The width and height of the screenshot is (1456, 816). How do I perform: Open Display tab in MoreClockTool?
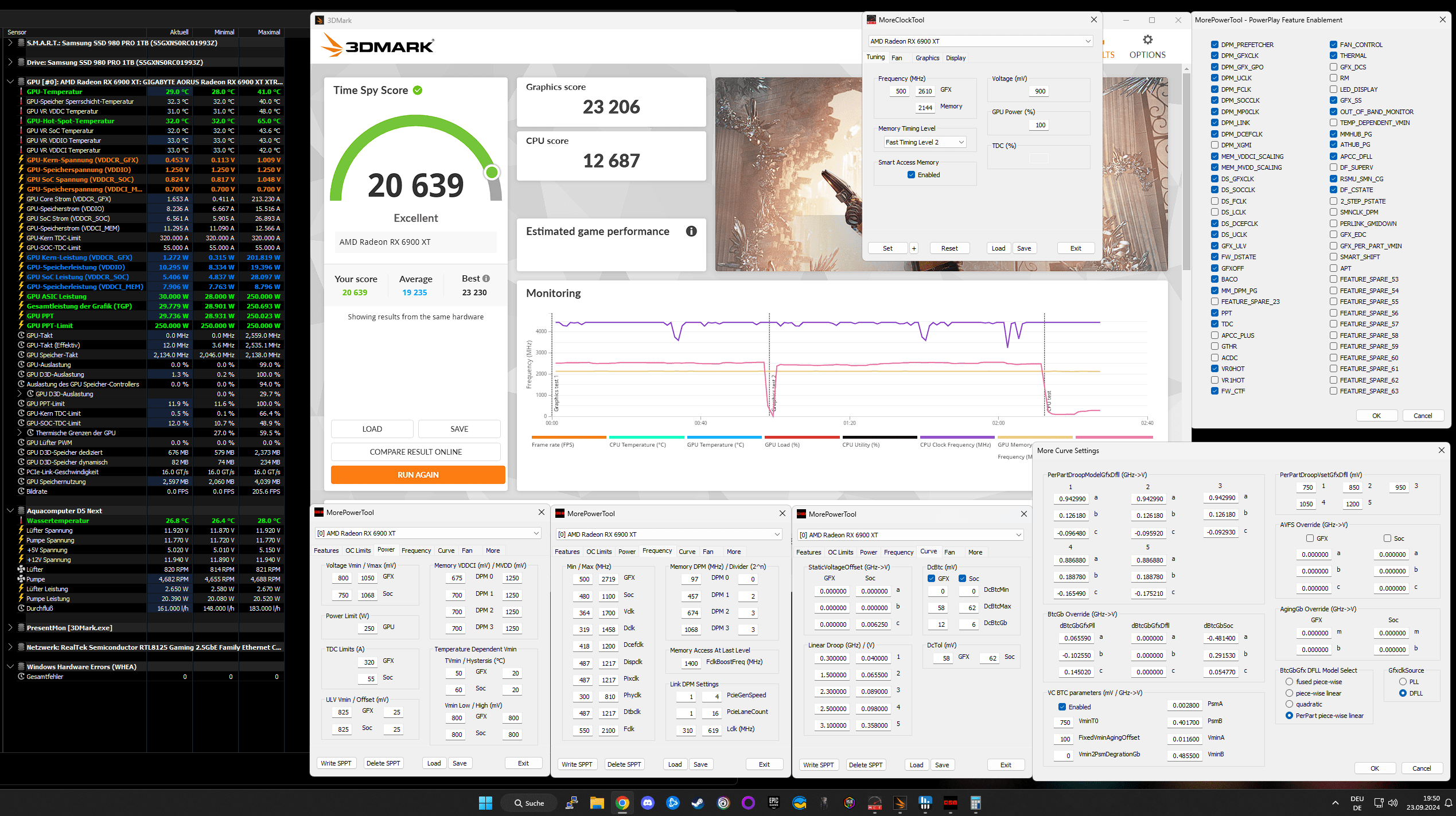tap(956, 58)
